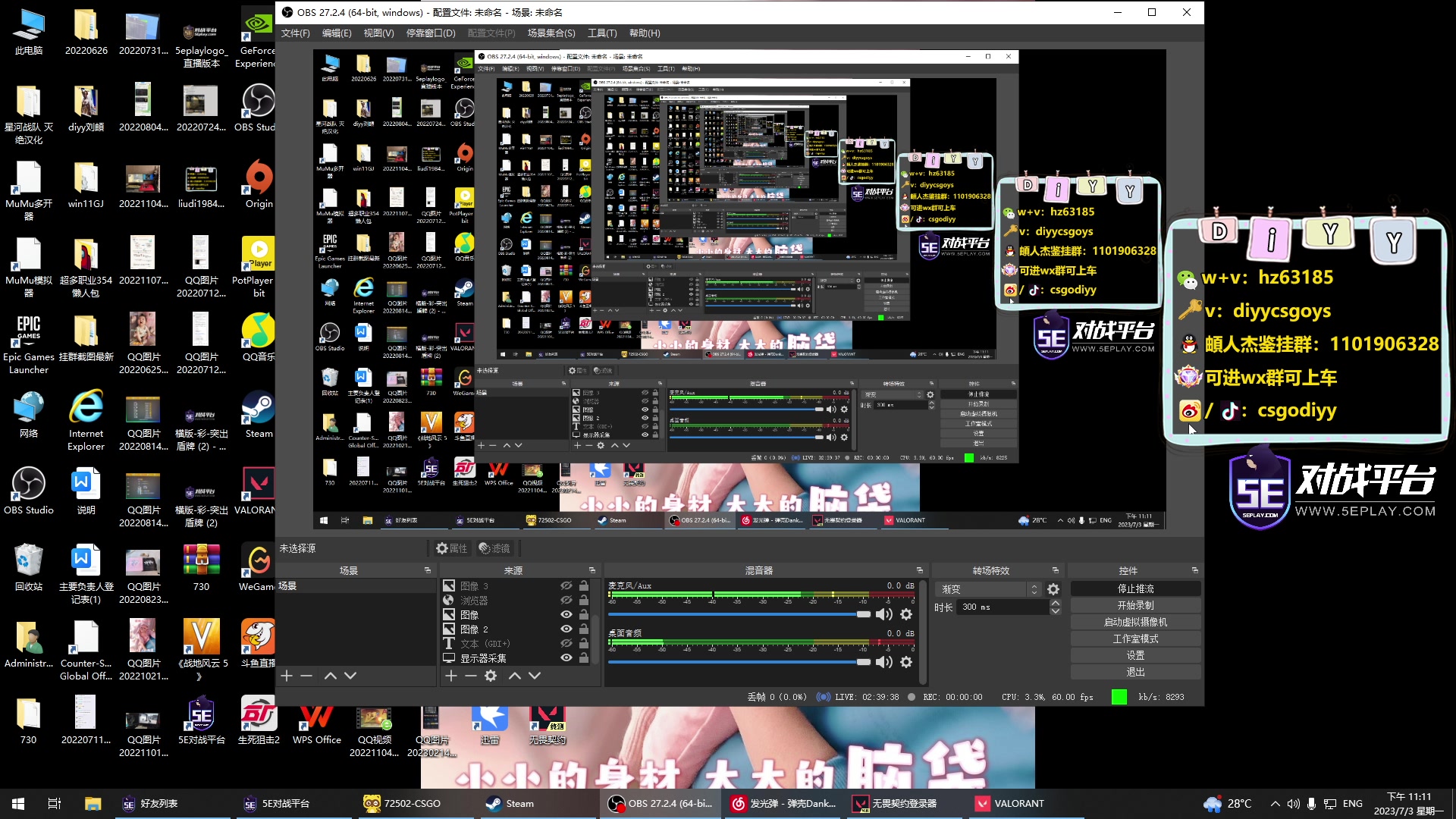
Task: Add a new scene with the plus icon
Action: coord(287,676)
